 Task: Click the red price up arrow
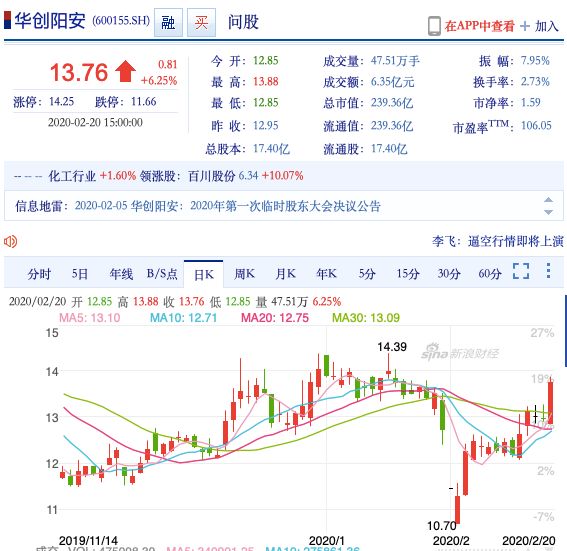pos(125,71)
